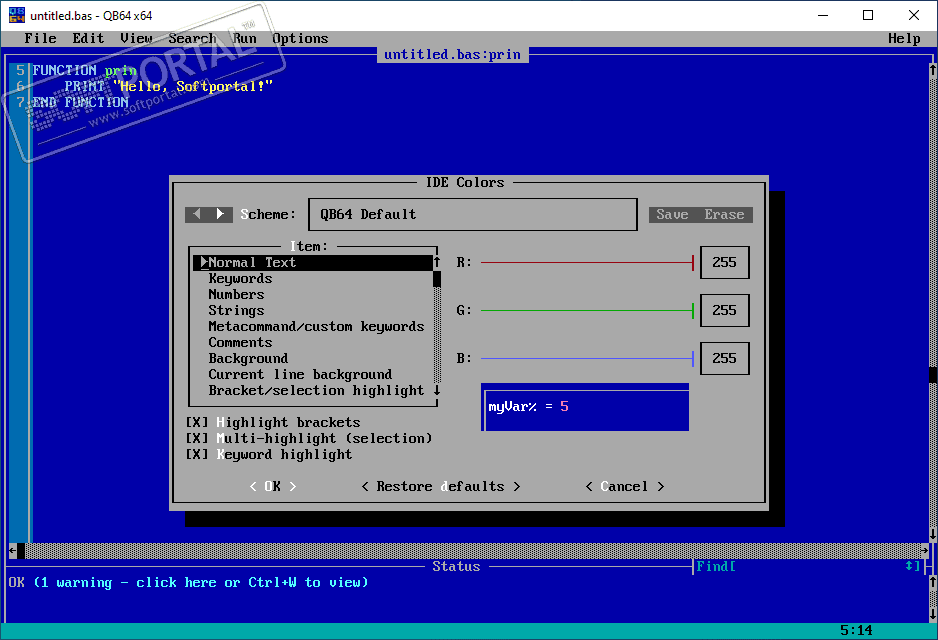Click the Scheme name field
938x640 pixels.
[x=473, y=214]
